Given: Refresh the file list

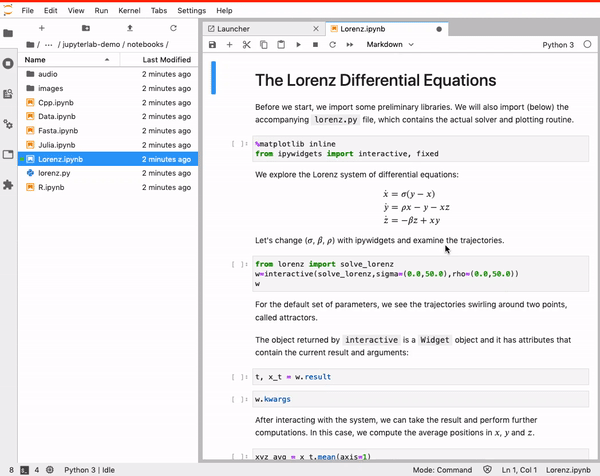Looking at the screenshot, I should click(x=173, y=28).
